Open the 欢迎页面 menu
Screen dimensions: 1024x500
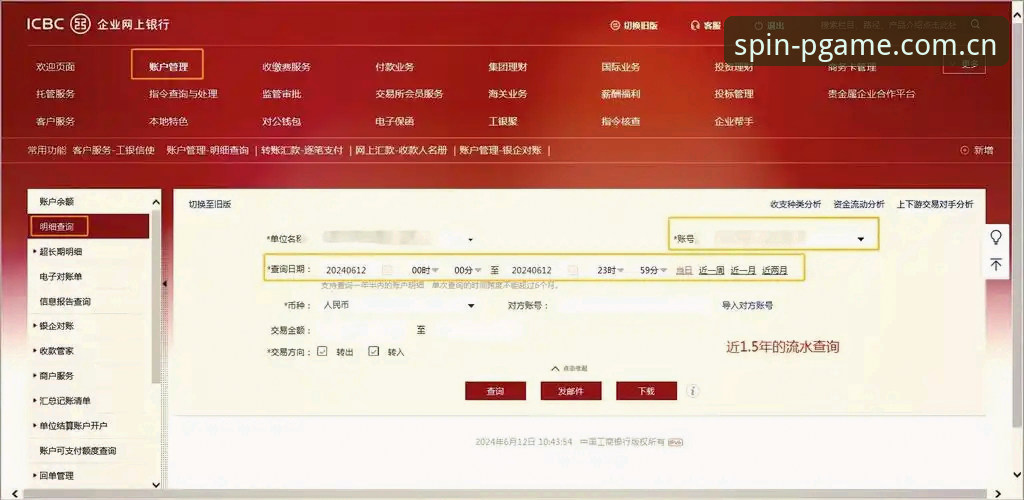point(56,67)
